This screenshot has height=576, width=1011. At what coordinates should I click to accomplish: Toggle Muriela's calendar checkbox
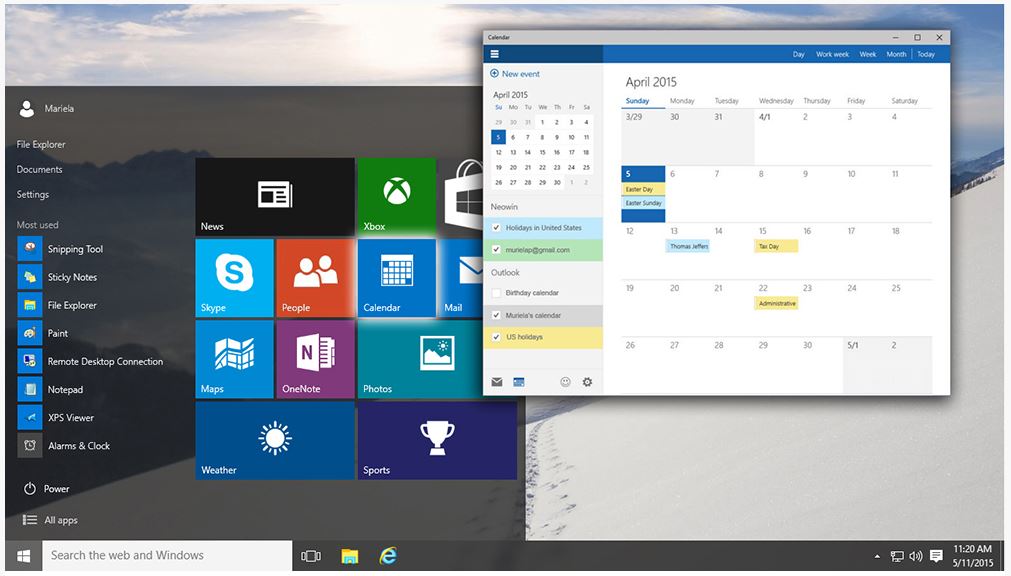pos(496,315)
